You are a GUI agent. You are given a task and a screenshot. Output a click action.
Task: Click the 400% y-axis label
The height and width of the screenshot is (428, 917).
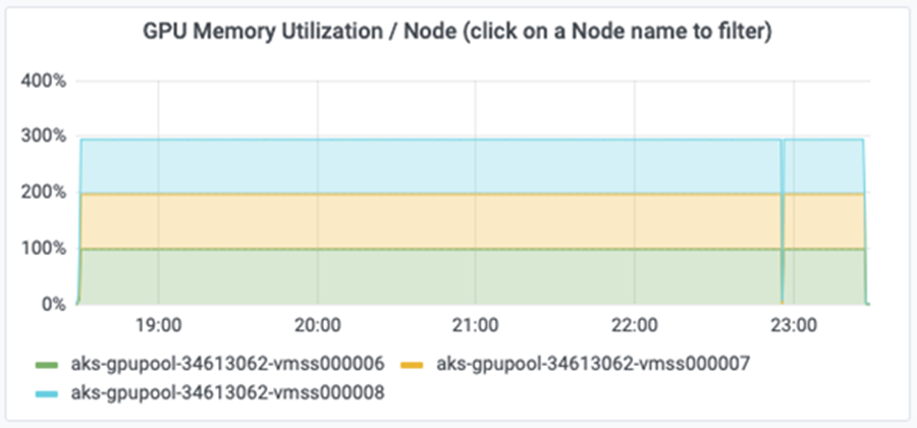point(44,81)
